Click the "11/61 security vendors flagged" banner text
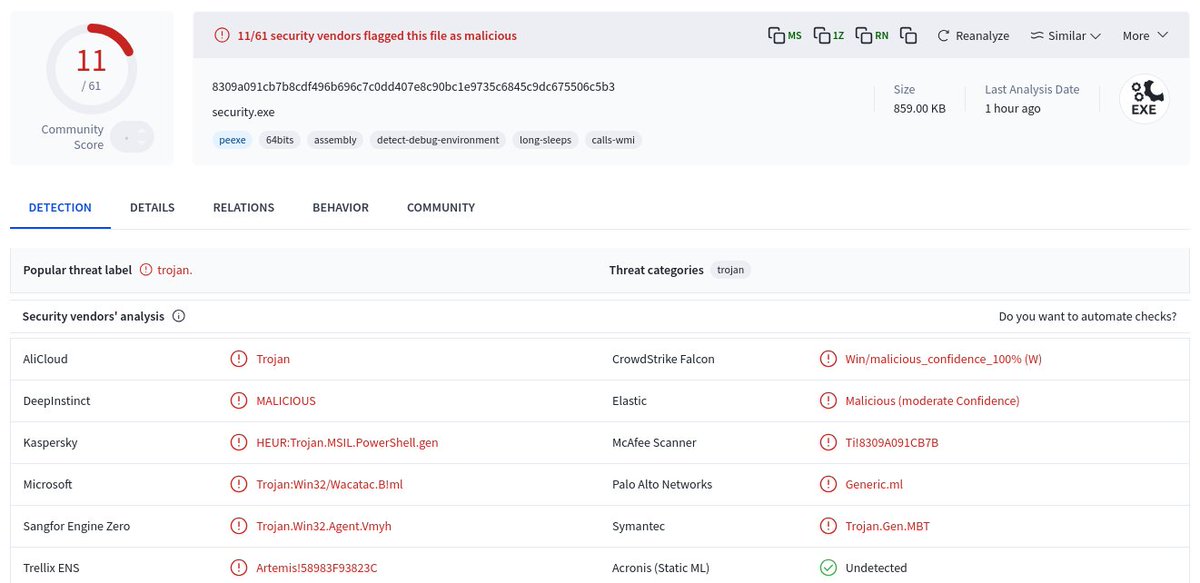 pos(377,35)
